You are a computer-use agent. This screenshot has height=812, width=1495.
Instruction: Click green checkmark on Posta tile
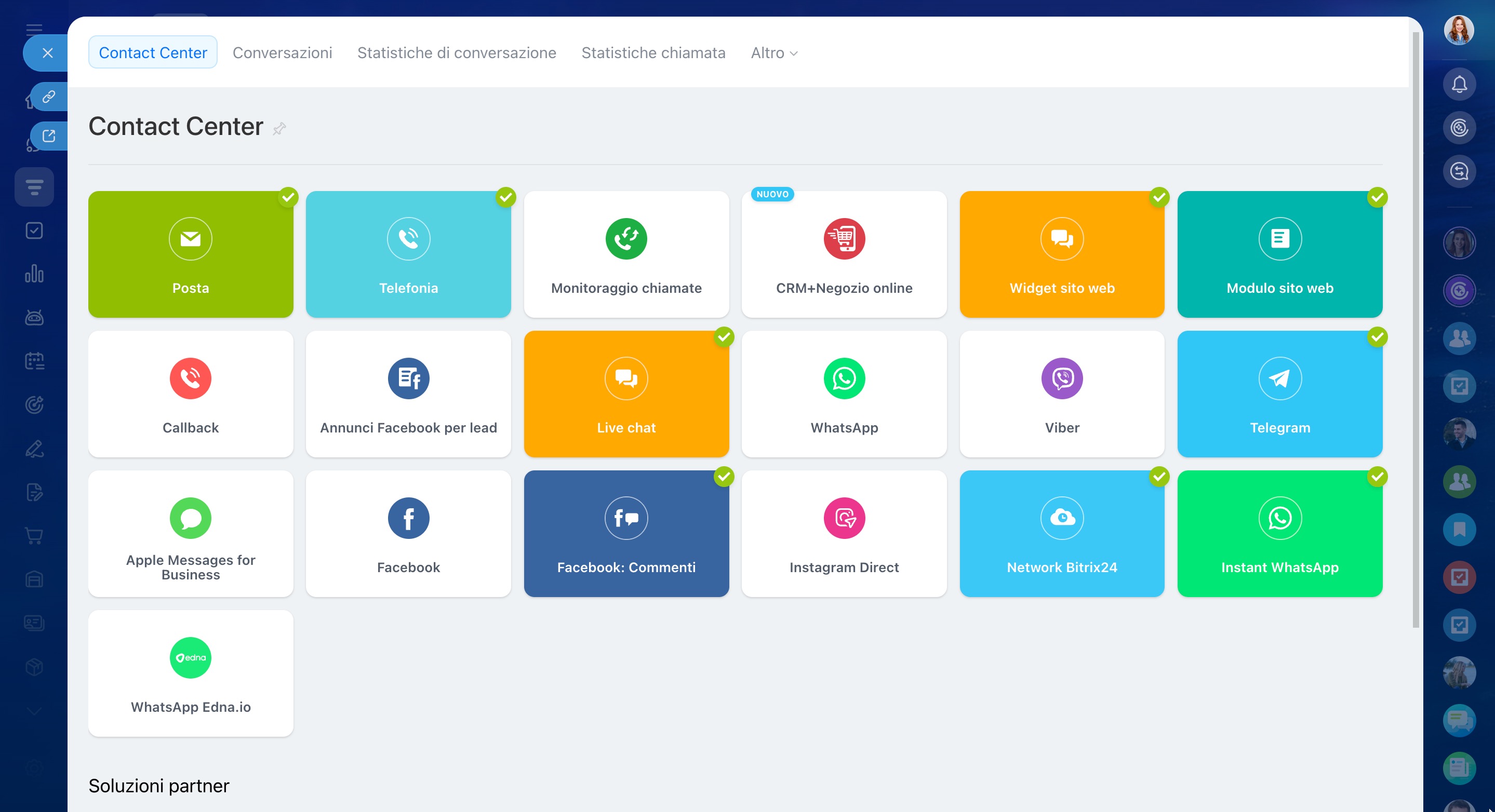pos(288,197)
